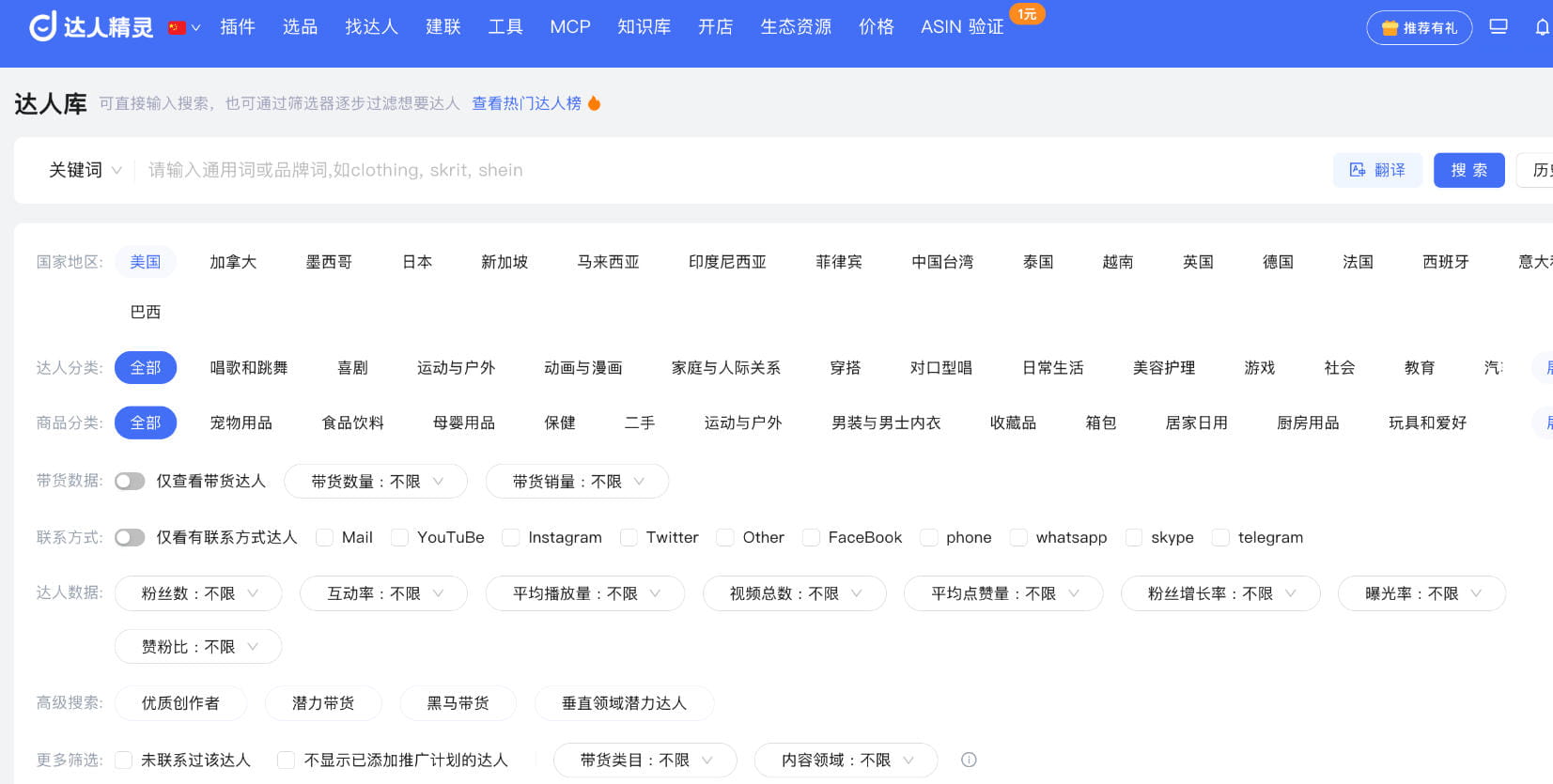
Task: Click the 推荐有礼 button
Action: [x=1420, y=28]
